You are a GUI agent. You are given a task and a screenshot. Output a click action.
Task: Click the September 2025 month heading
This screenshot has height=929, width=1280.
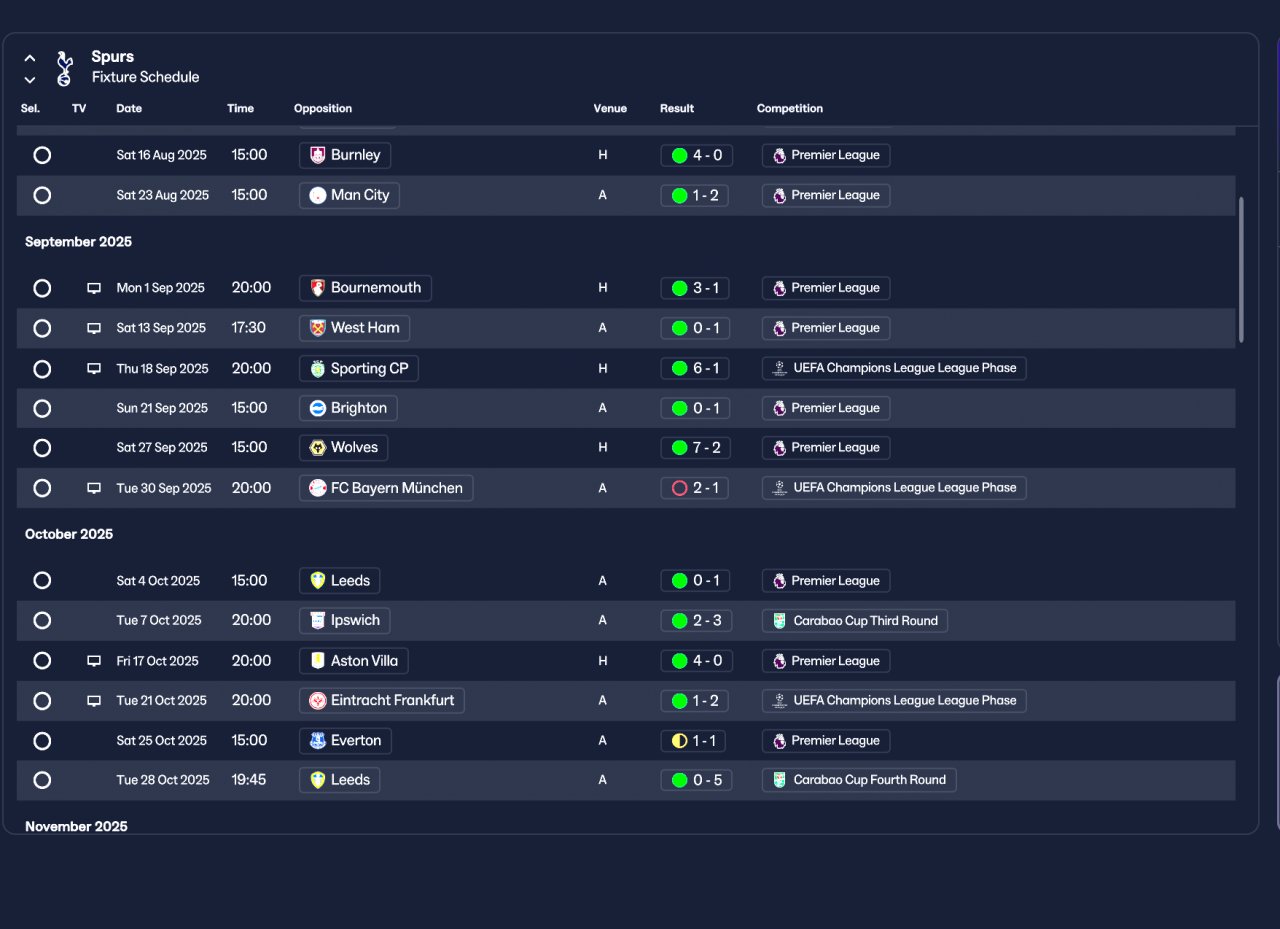tap(78, 242)
